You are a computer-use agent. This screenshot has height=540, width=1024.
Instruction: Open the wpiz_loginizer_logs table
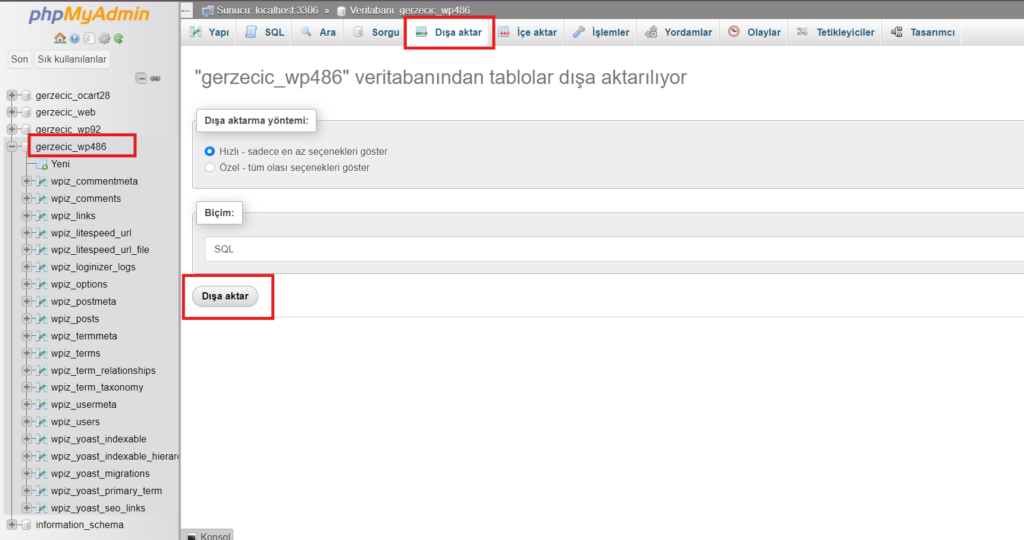tap(93, 267)
